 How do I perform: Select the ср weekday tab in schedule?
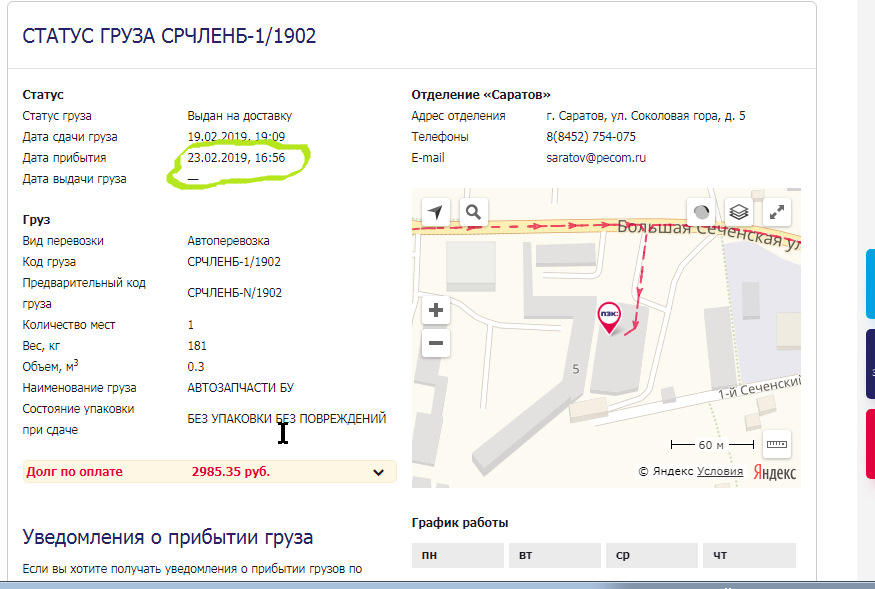click(x=651, y=554)
